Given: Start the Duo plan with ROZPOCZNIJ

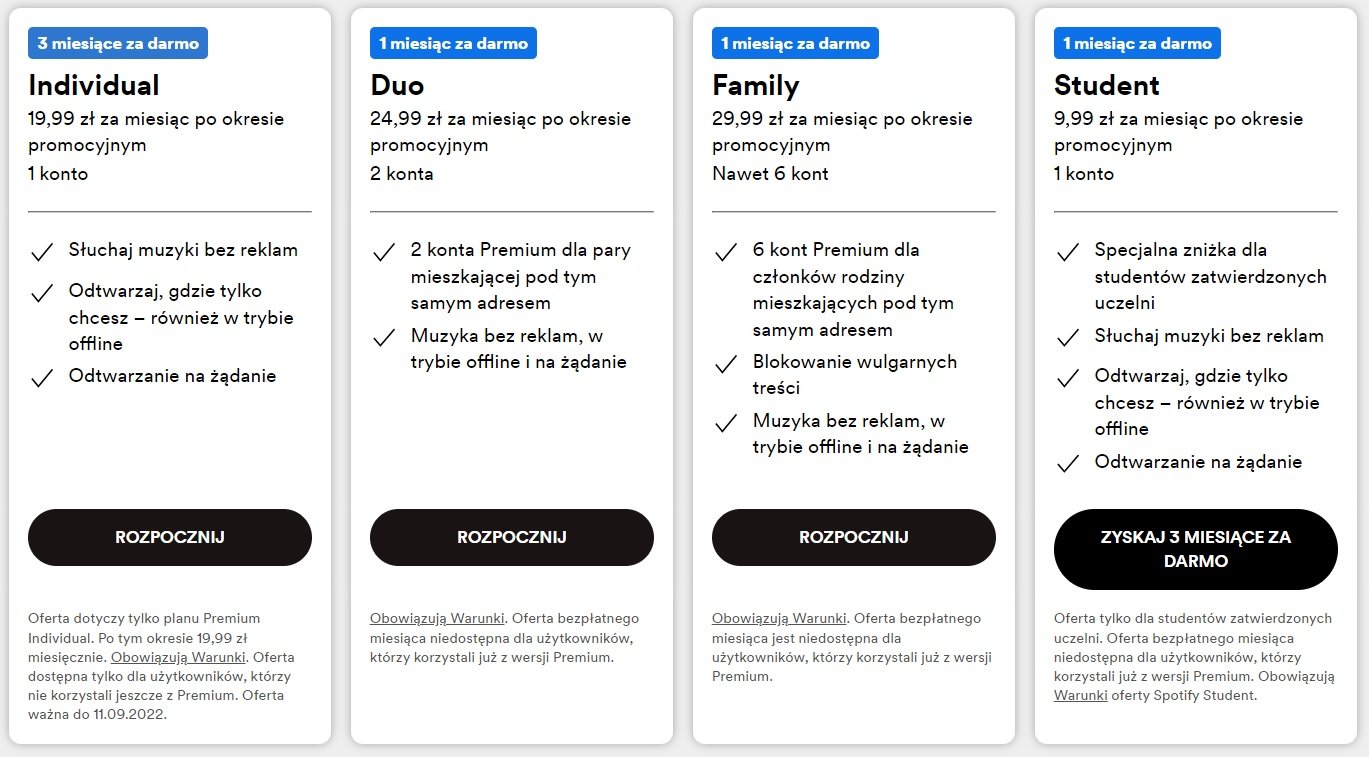Looking at the screenshot, I should (512, 537).
